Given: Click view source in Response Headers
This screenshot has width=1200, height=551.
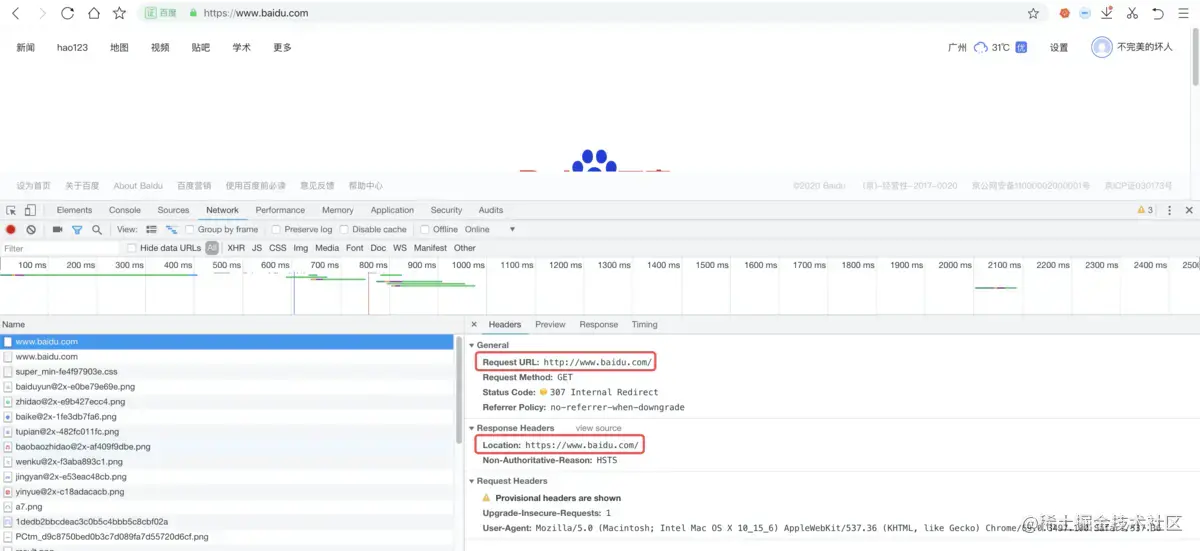Looking at the screenshot, I should (599, 428).
